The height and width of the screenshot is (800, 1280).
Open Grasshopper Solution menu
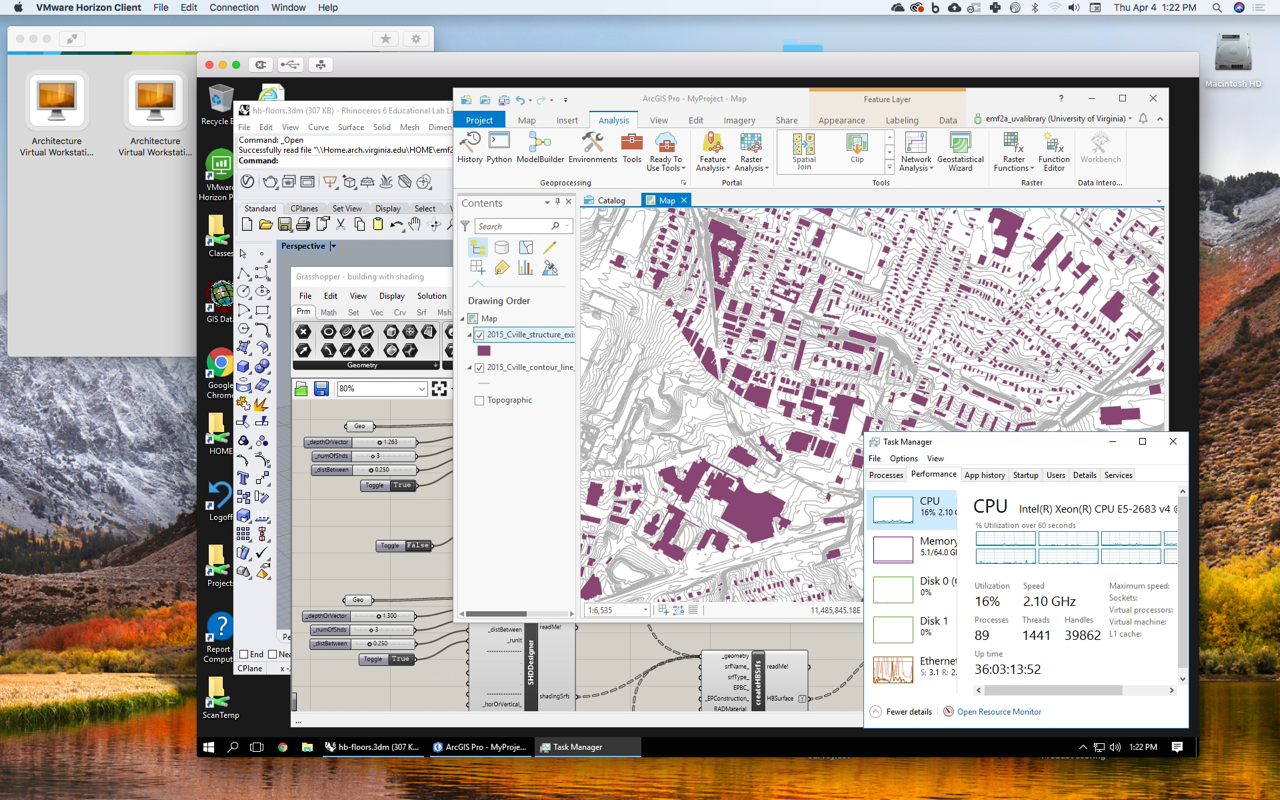point(432,296)
